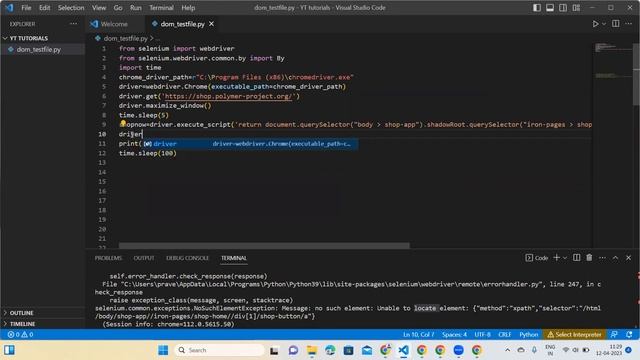640x360 pixels.
Task: Click the taskbar Search box
Action: [x=220, y=350]
